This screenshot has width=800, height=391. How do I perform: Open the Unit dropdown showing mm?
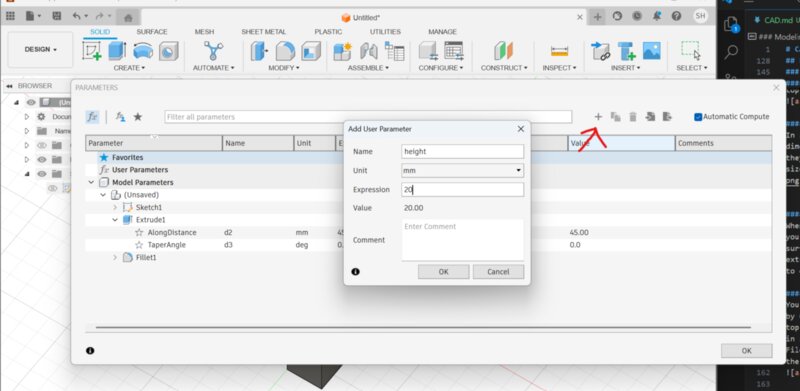pos(462,170)
